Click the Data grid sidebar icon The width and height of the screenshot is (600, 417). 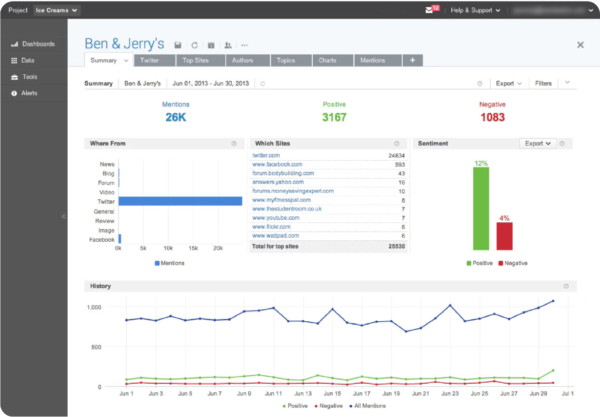click(14, 60)
